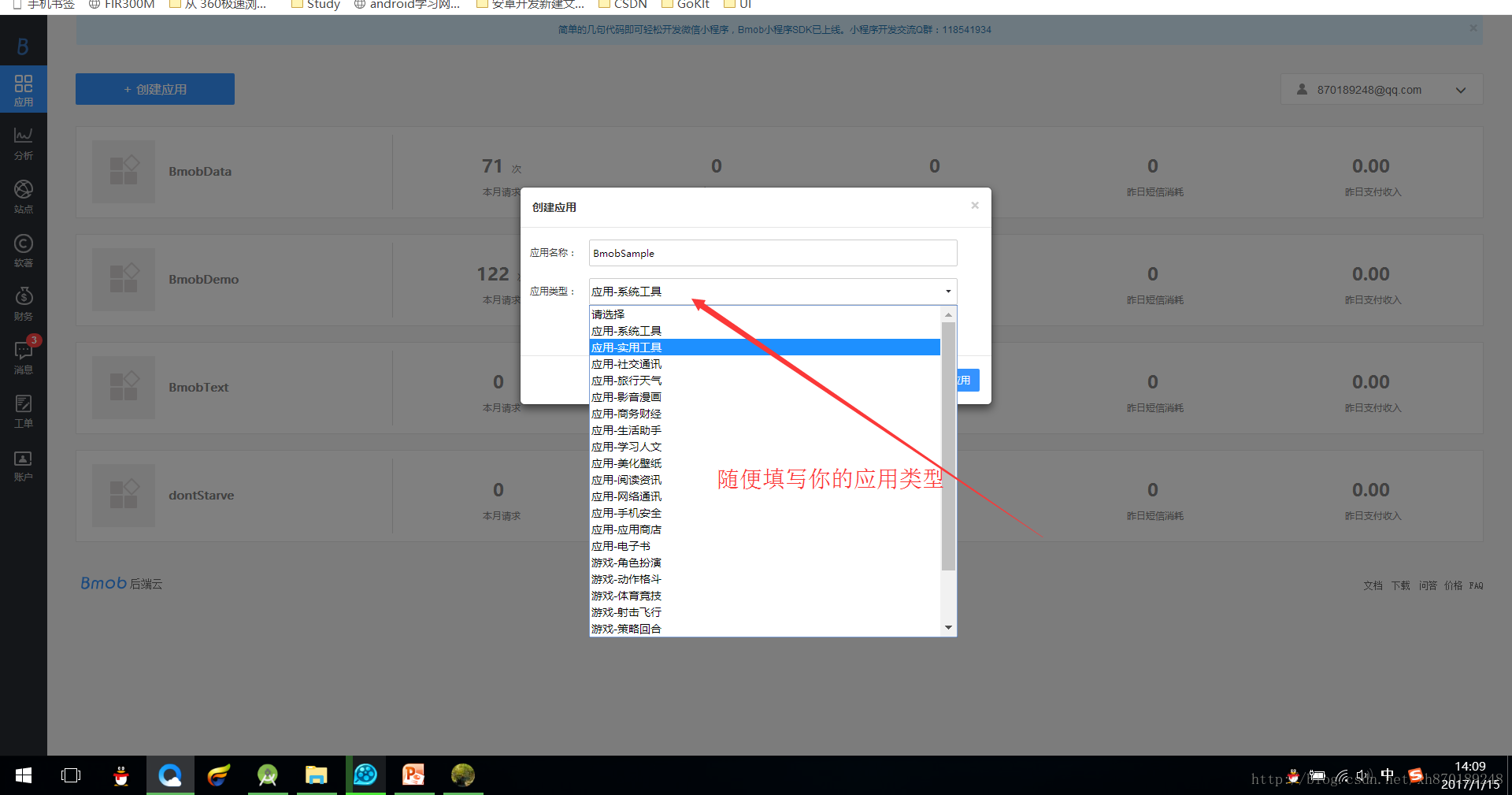Select 应用-旅行天气 option

765,381
